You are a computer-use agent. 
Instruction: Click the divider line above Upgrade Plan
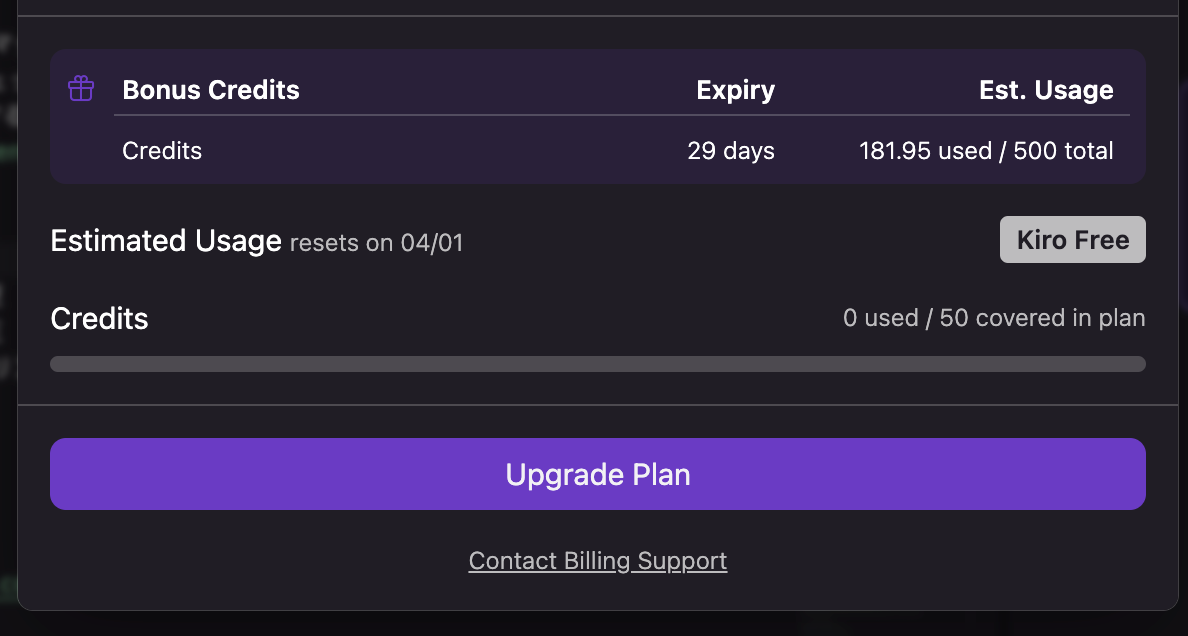coord(598,405)
